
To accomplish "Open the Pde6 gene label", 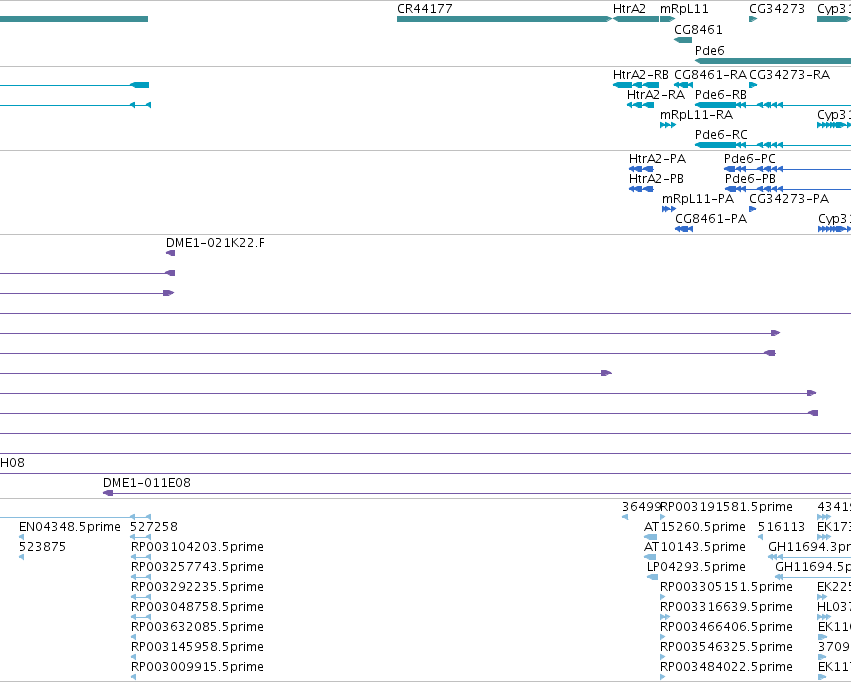I will 709,50.
